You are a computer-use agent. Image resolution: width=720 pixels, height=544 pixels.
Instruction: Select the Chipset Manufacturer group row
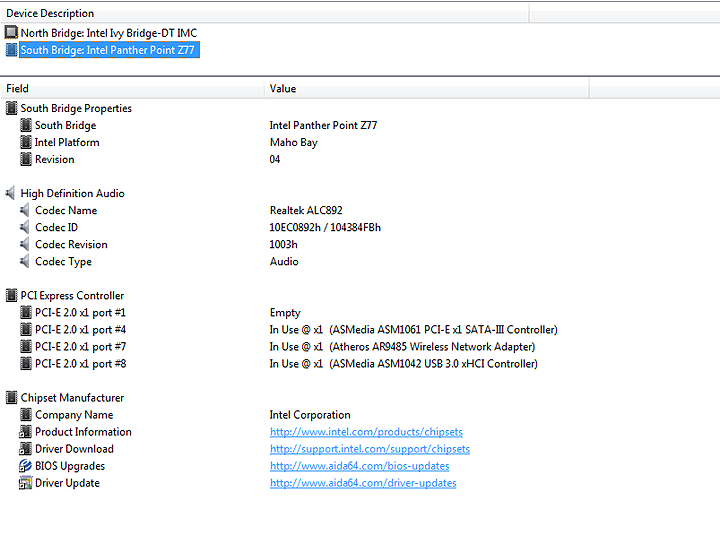point(72,398)
